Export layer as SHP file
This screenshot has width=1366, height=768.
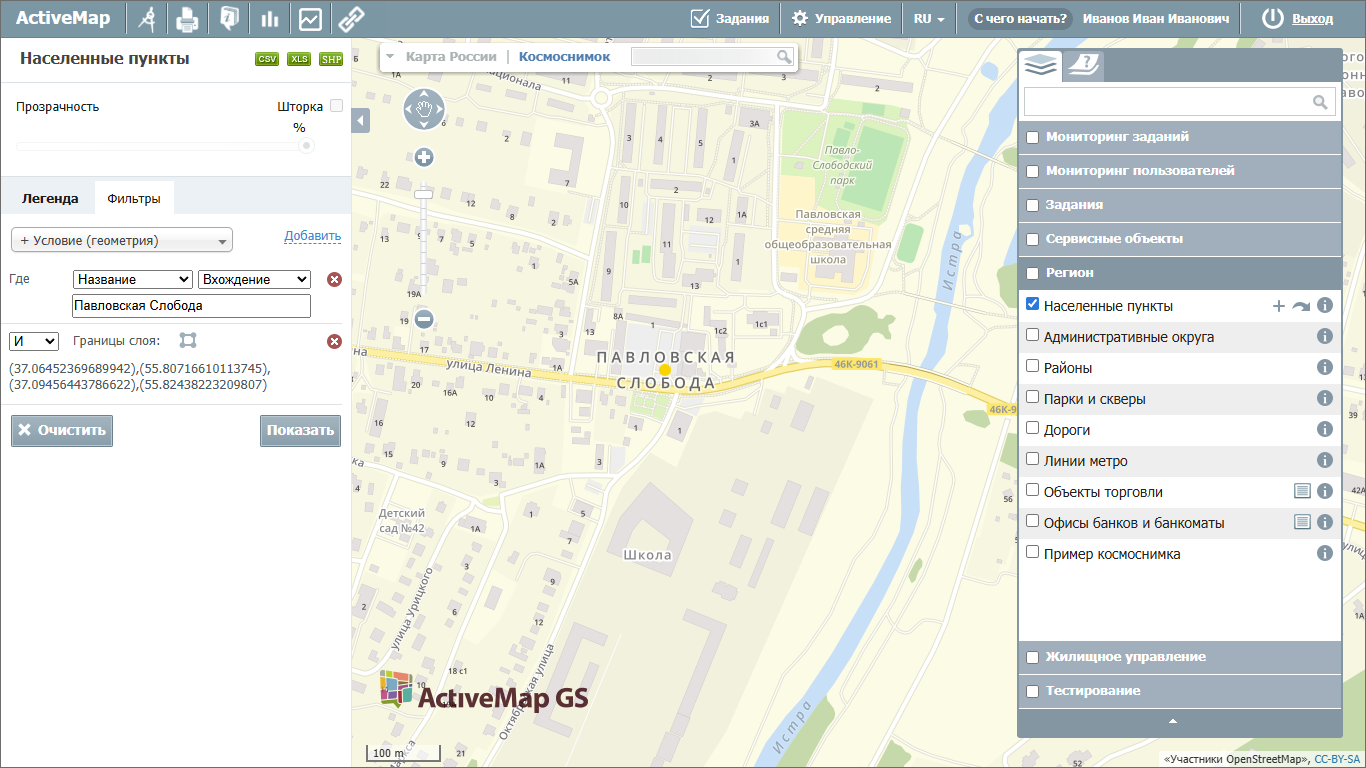click(x=331, y=59)
